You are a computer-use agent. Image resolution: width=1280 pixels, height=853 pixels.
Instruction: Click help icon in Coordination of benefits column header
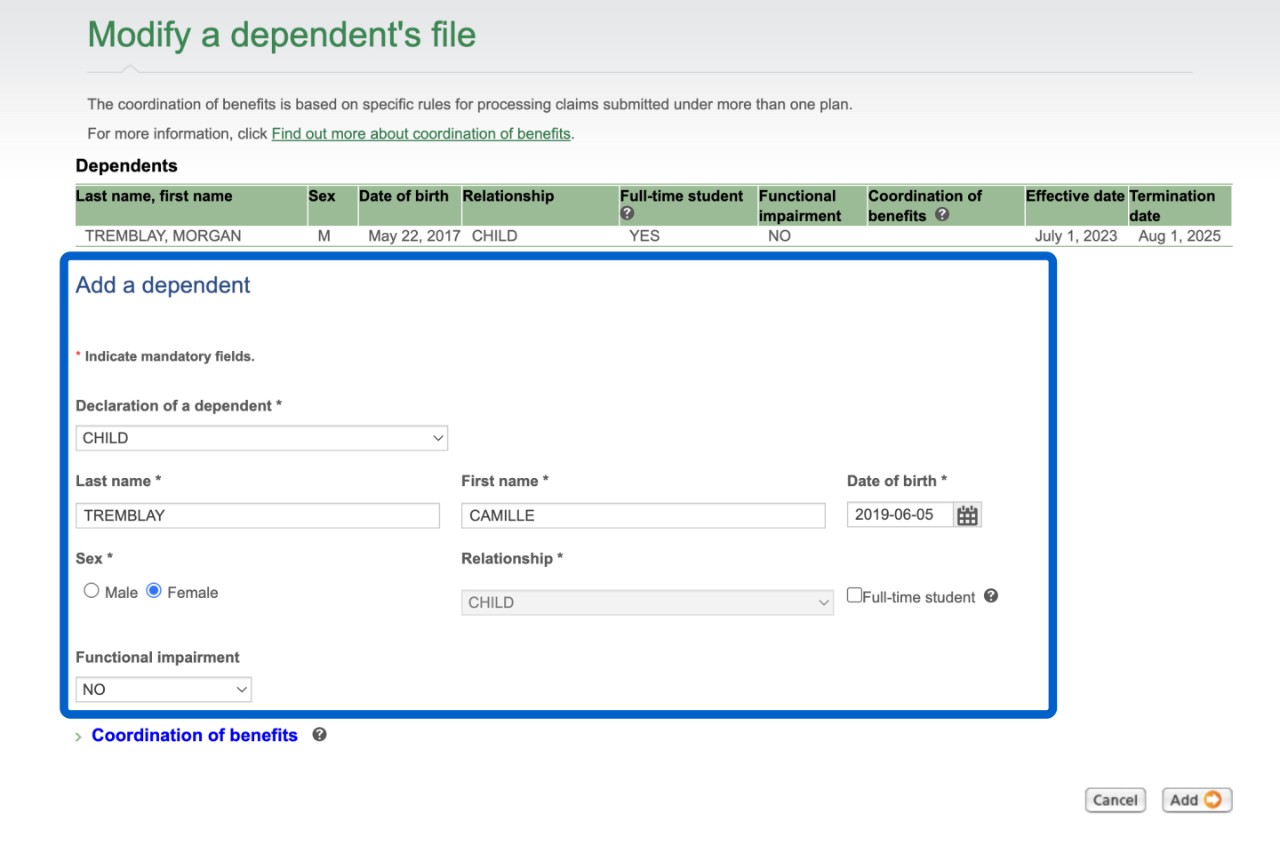coord(941,215)
